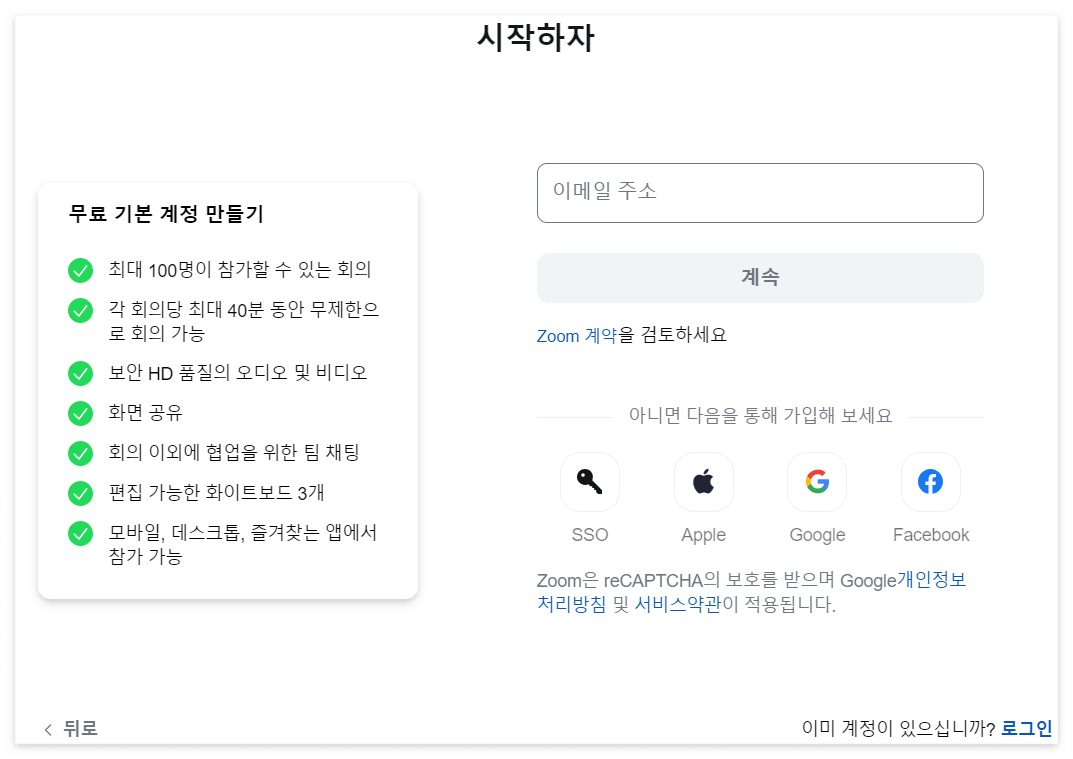Sign up using the SSO key icon
1073x759 pixels.
tap(589, 482)
